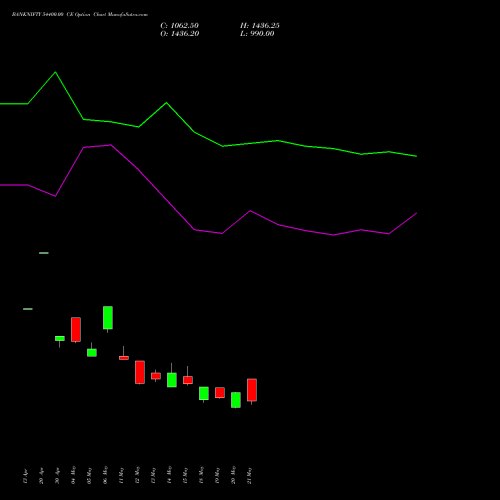Click the 14 May date label
This screenshot has width=500, height=500.
169,475
